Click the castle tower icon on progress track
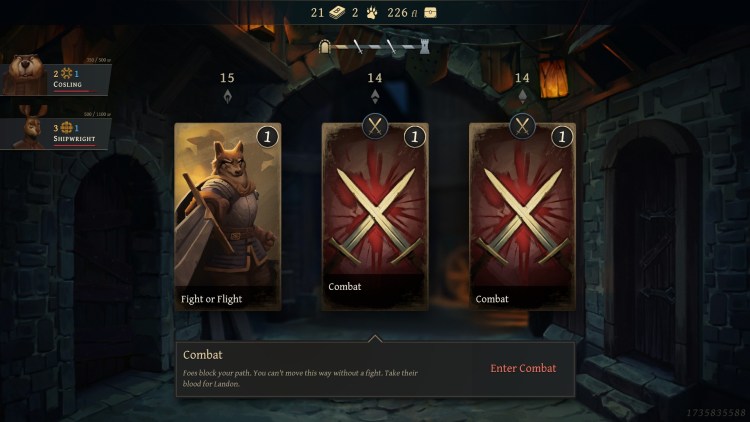 pyautogui.click(x=424, y=46)
